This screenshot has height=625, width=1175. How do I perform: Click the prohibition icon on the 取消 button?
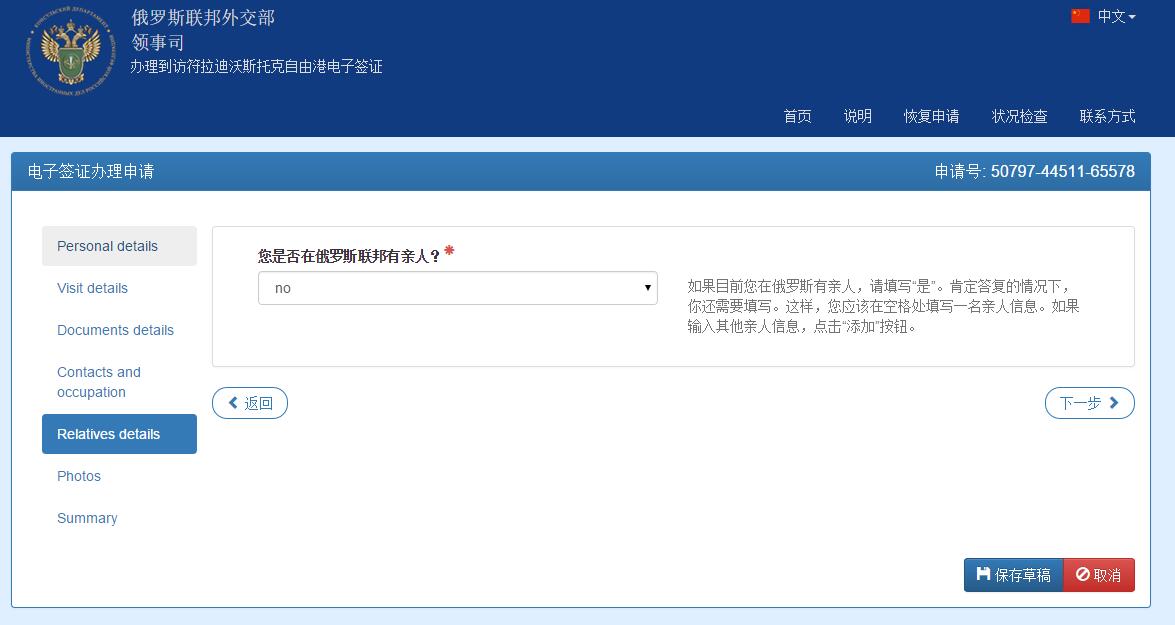point(1082,575)
